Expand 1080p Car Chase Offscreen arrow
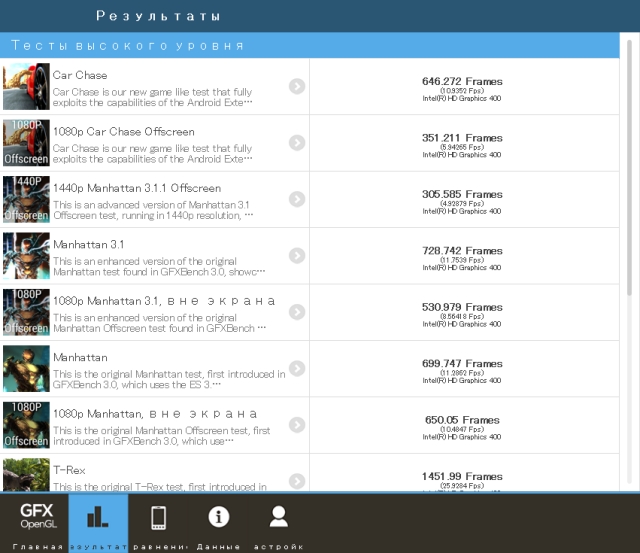640x553 pixels. (297, 142)
